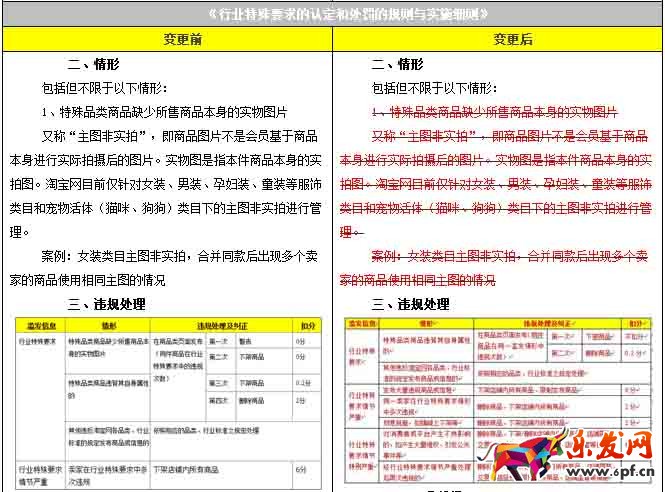Click struck-through 1、特殊品类 line on right

[x=494, y=112]
